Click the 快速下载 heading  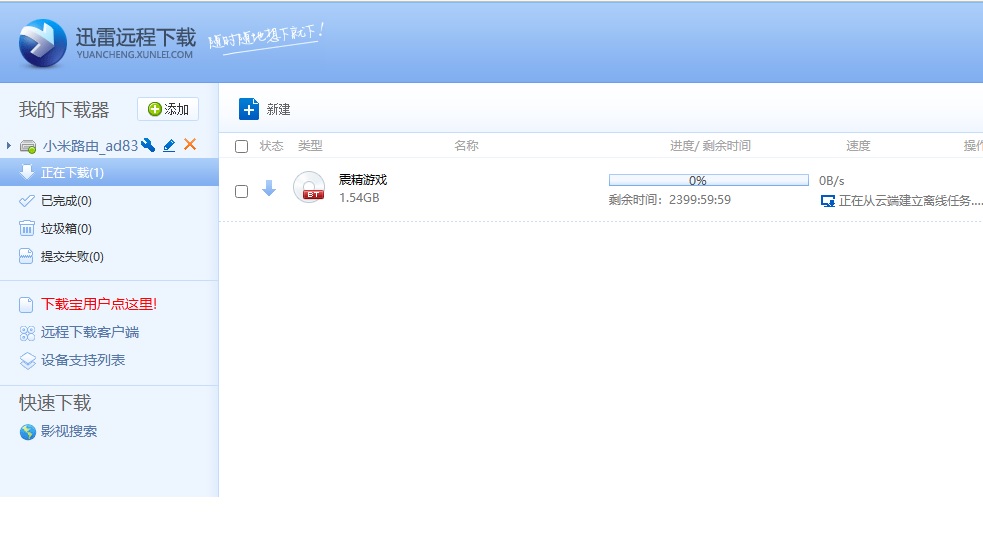coord(55,403)
